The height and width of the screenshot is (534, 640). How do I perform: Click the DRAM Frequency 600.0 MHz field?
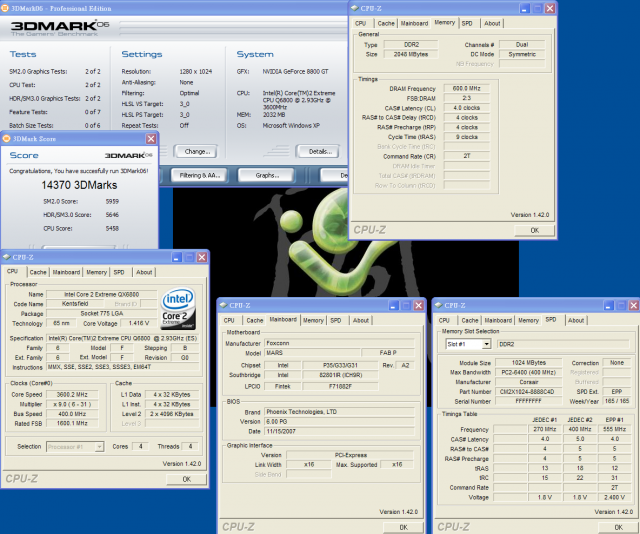tap(467, 88)
